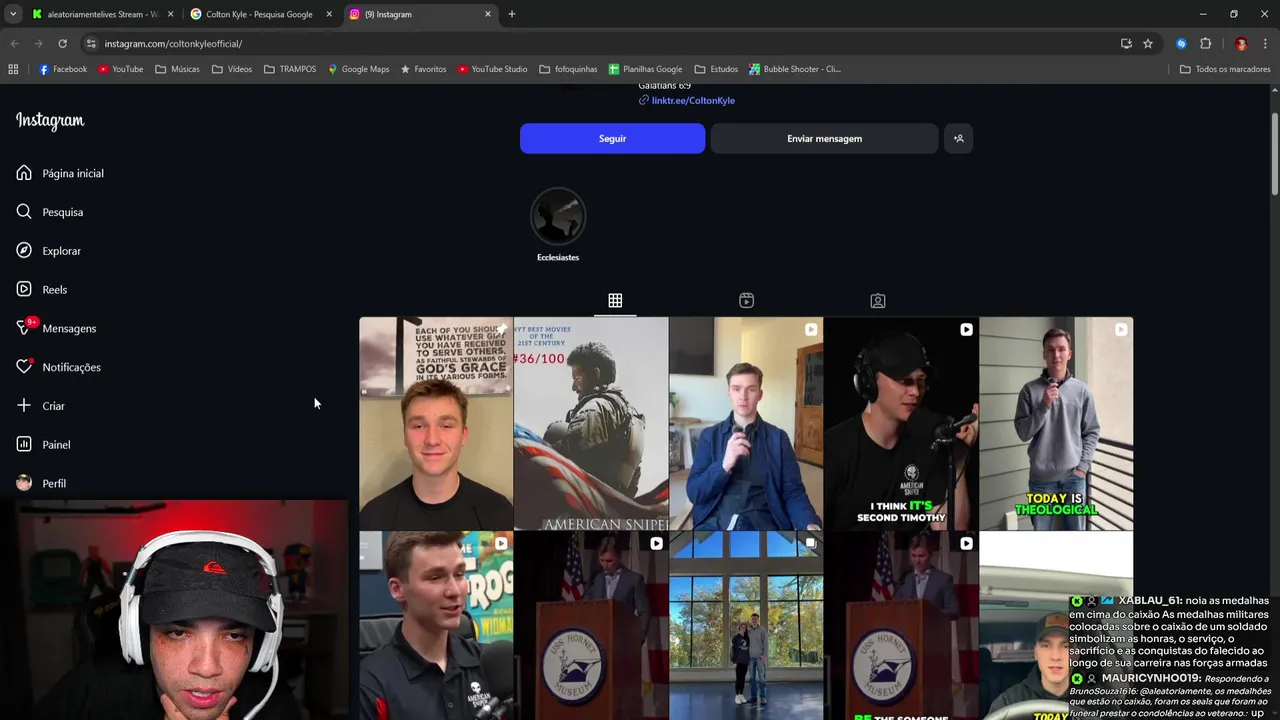This screenshot has height=720, width=1280.
Task: Open the Reels icon in sidebar
Action: click(x=24, y=290)
